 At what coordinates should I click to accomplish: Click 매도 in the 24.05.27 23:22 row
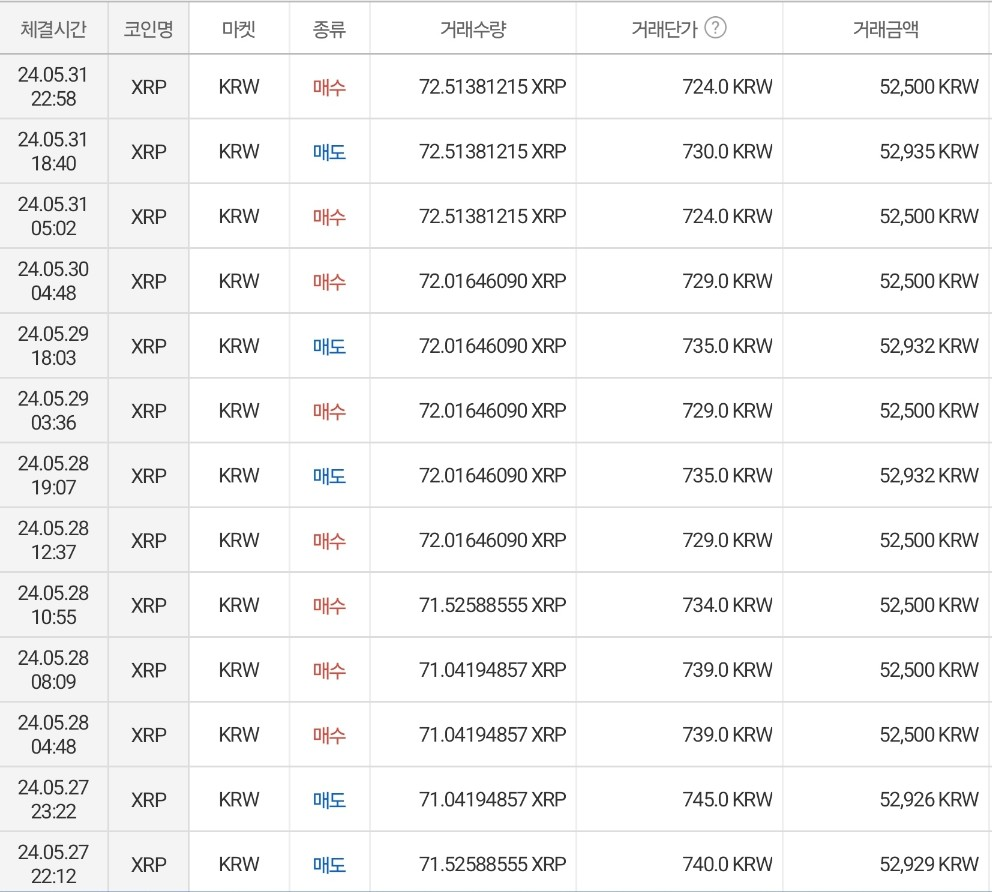point(330,800)
